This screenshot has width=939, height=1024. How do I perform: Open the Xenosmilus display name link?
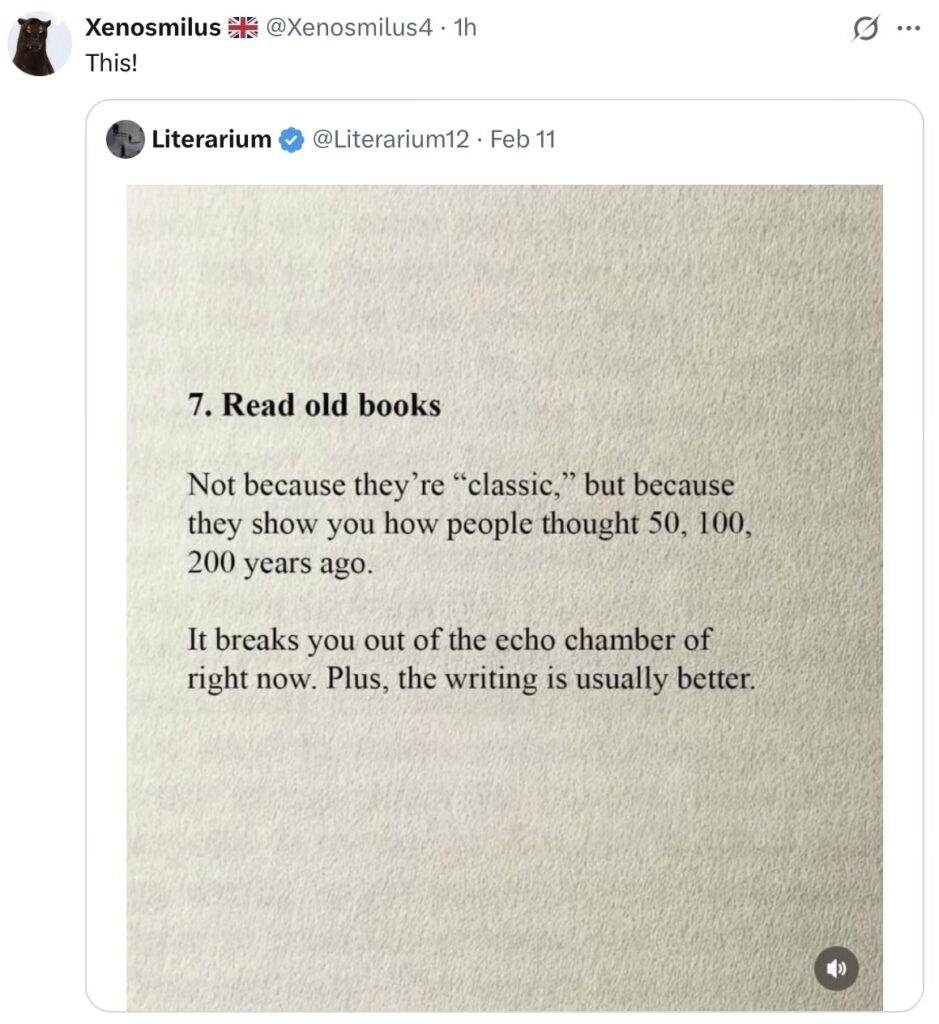(x=152, y=28)
